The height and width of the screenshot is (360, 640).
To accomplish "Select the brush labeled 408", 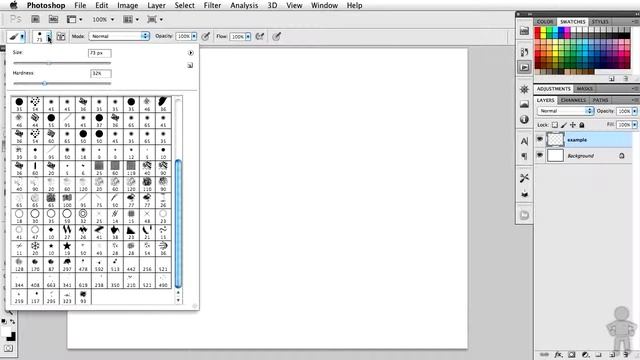I will click(x=35, y=280).
